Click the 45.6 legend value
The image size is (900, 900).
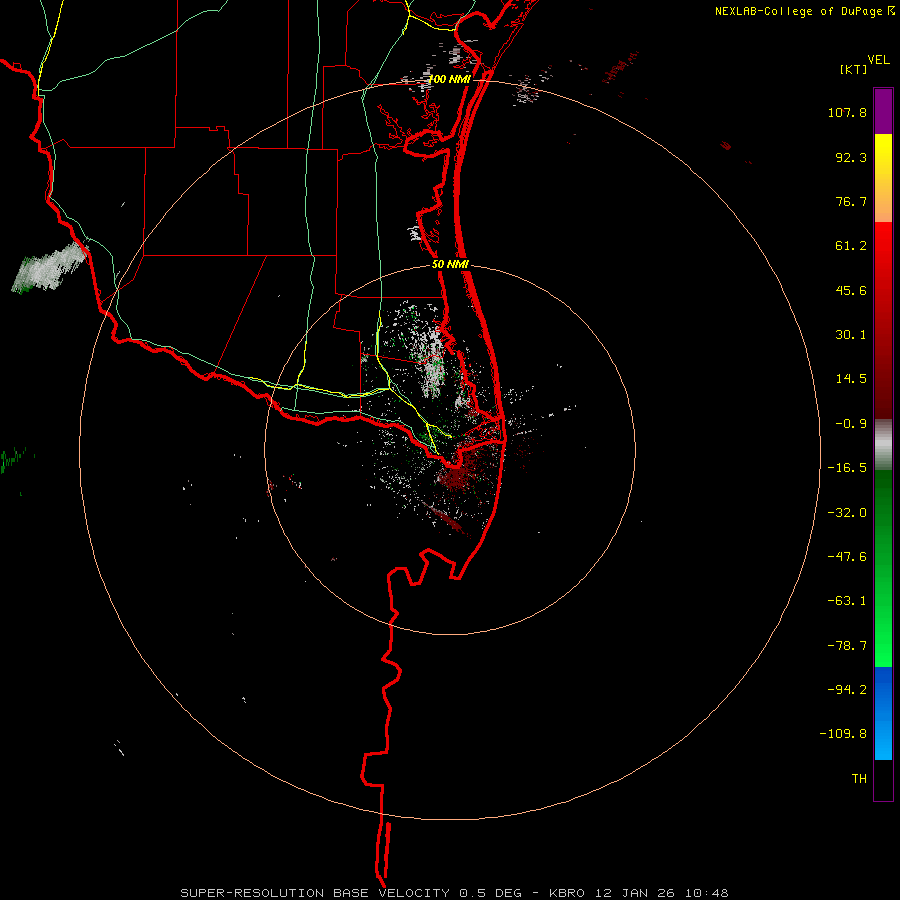click(851, 290)
